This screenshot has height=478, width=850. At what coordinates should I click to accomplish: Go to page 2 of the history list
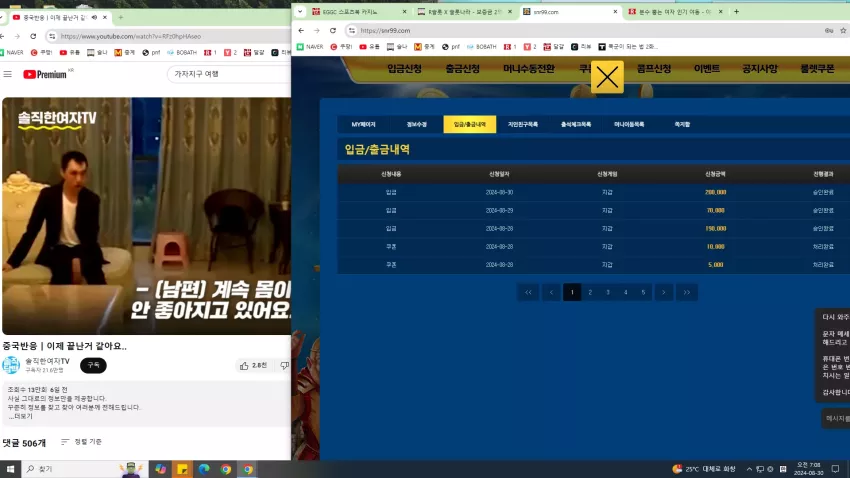point(590,293)
